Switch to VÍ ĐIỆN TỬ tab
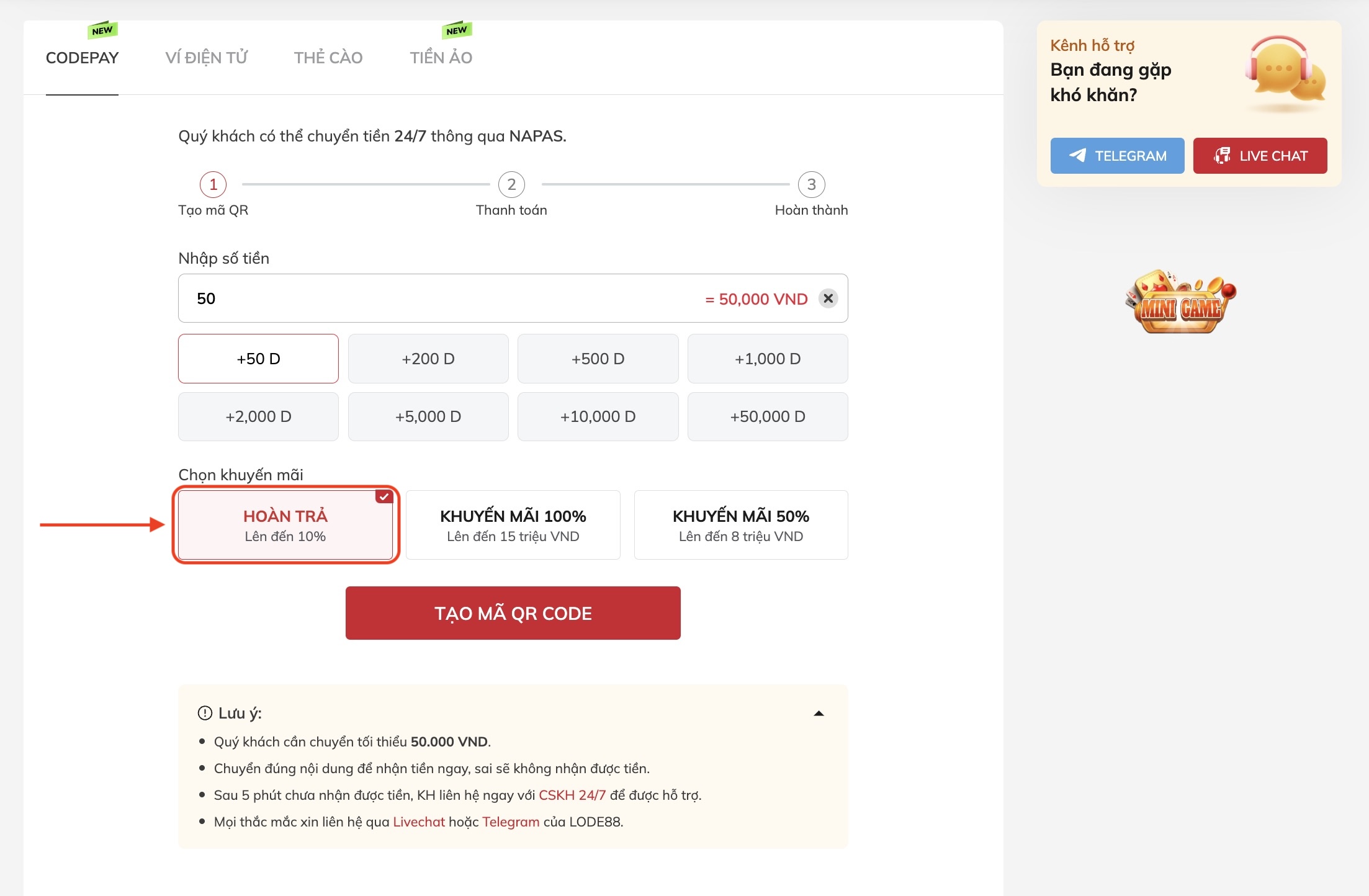Image resolution: width=1369 pixels, height=896 pixels. click(x=206, y=58)
